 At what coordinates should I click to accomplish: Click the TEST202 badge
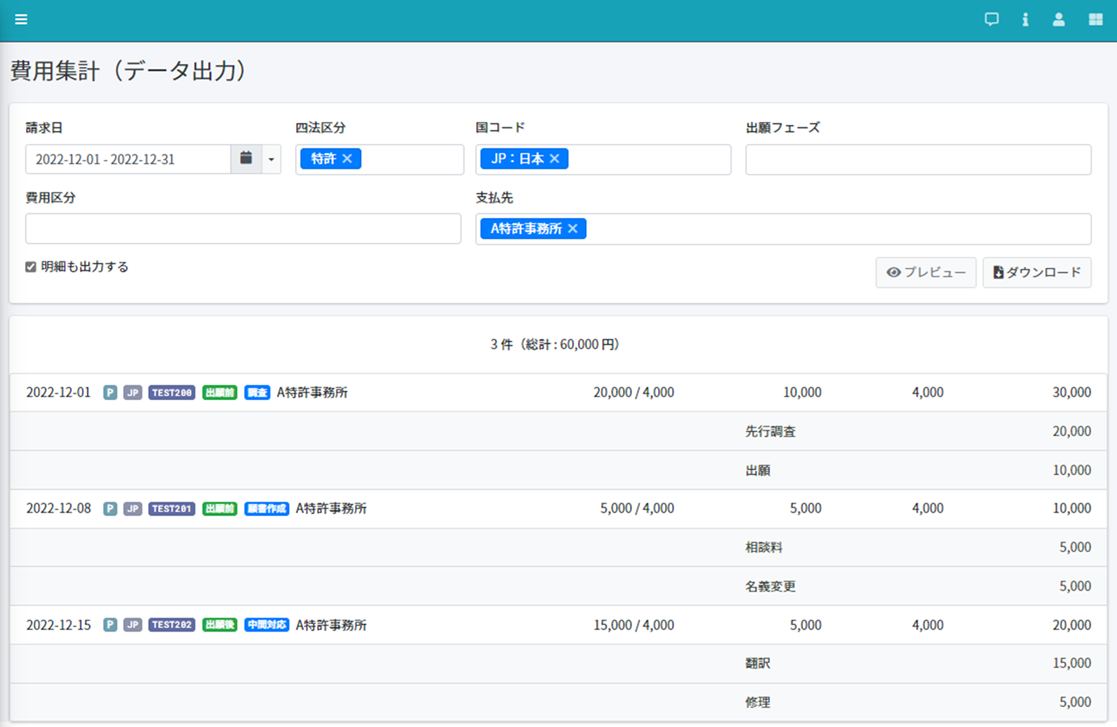pyautogui.click(x=172, y=624)
